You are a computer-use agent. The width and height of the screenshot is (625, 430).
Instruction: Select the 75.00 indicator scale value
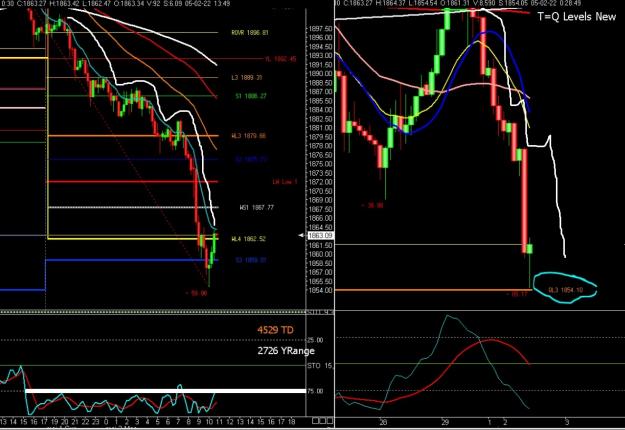[x=315, y=391]
